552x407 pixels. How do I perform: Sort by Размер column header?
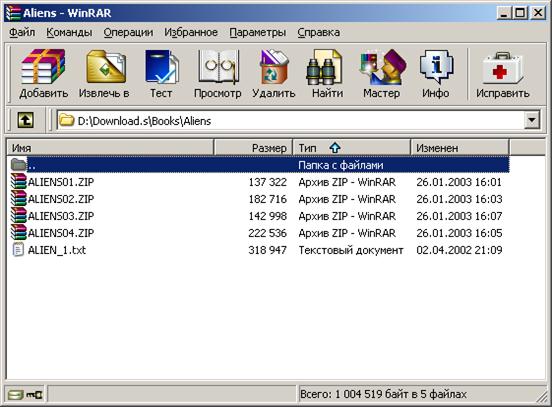(x=253, y=148)
